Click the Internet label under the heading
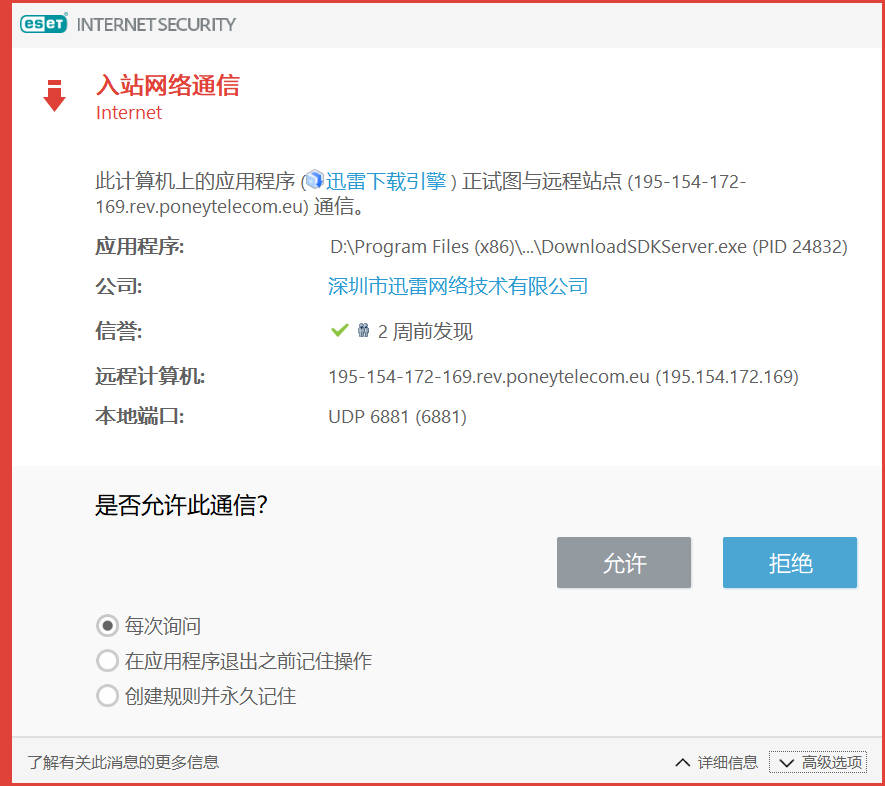The height and width of the screenshot is (786, 885). pos(128,112)
